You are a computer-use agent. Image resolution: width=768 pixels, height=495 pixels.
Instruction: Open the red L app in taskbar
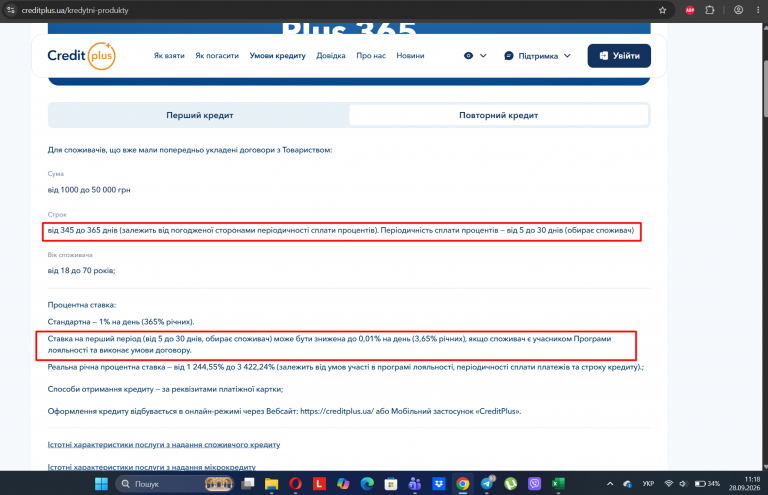pos(319,484)
